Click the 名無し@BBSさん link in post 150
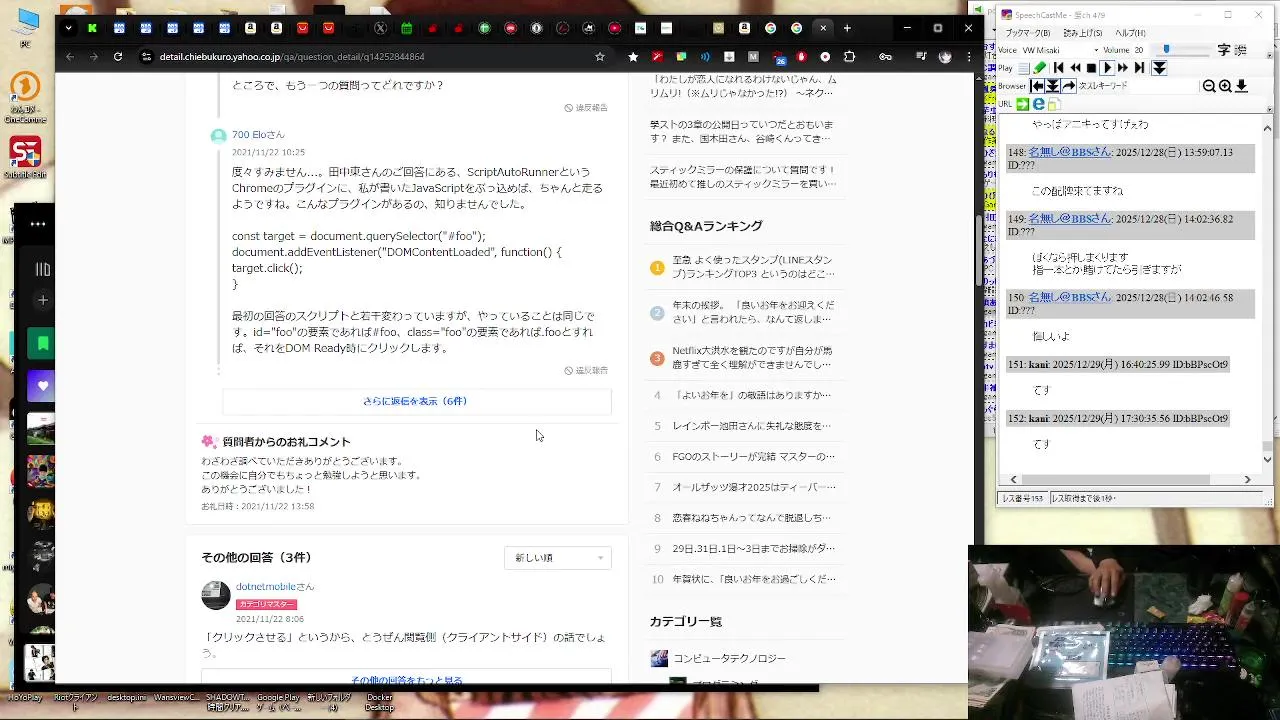Screen dimensions: 1280x720 1070,298
